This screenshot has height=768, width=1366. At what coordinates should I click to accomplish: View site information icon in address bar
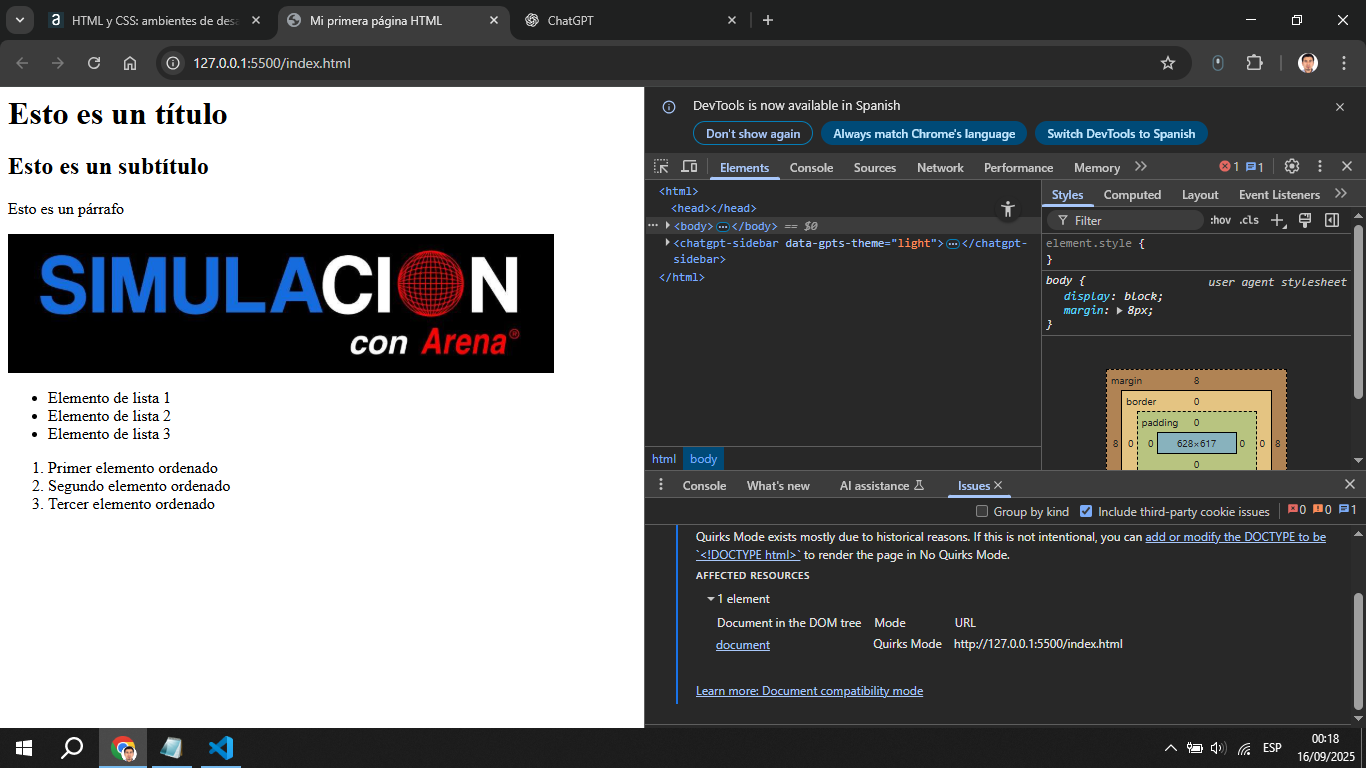coord(174,63)
